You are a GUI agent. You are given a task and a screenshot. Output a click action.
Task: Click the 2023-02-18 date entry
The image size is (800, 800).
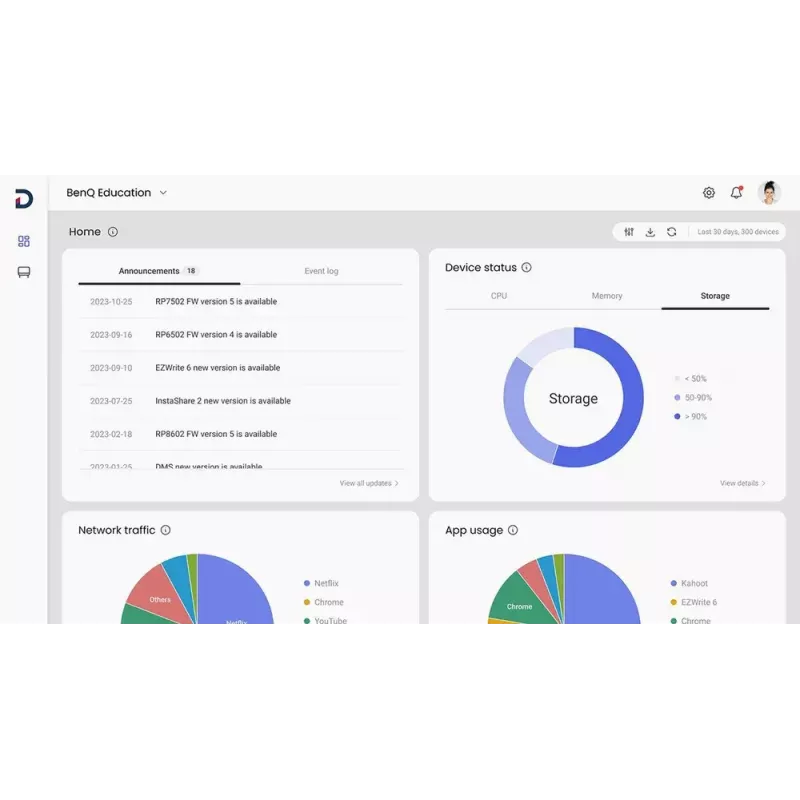click(x=111, y=434)
